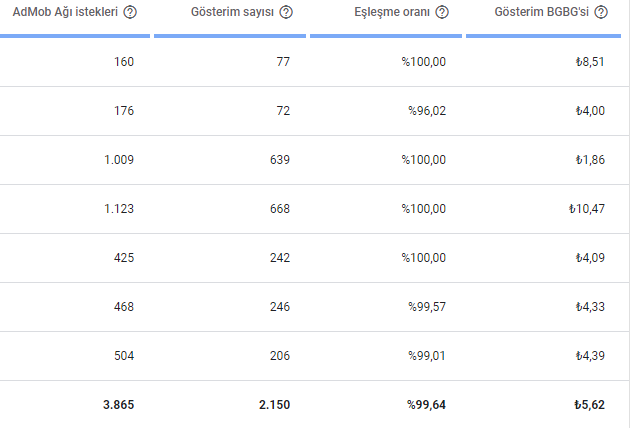
Task: Select total match rate %99,64
Action: 426,405
